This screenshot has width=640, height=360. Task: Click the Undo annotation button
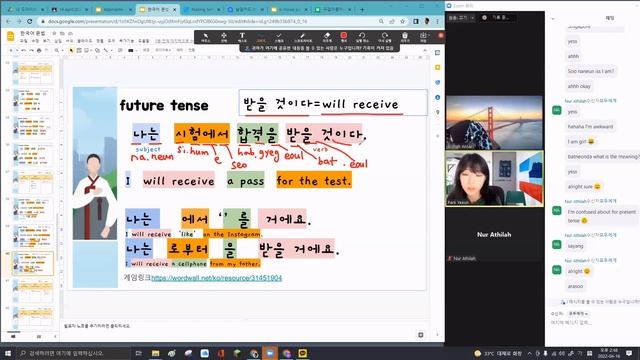click(362, 37)
